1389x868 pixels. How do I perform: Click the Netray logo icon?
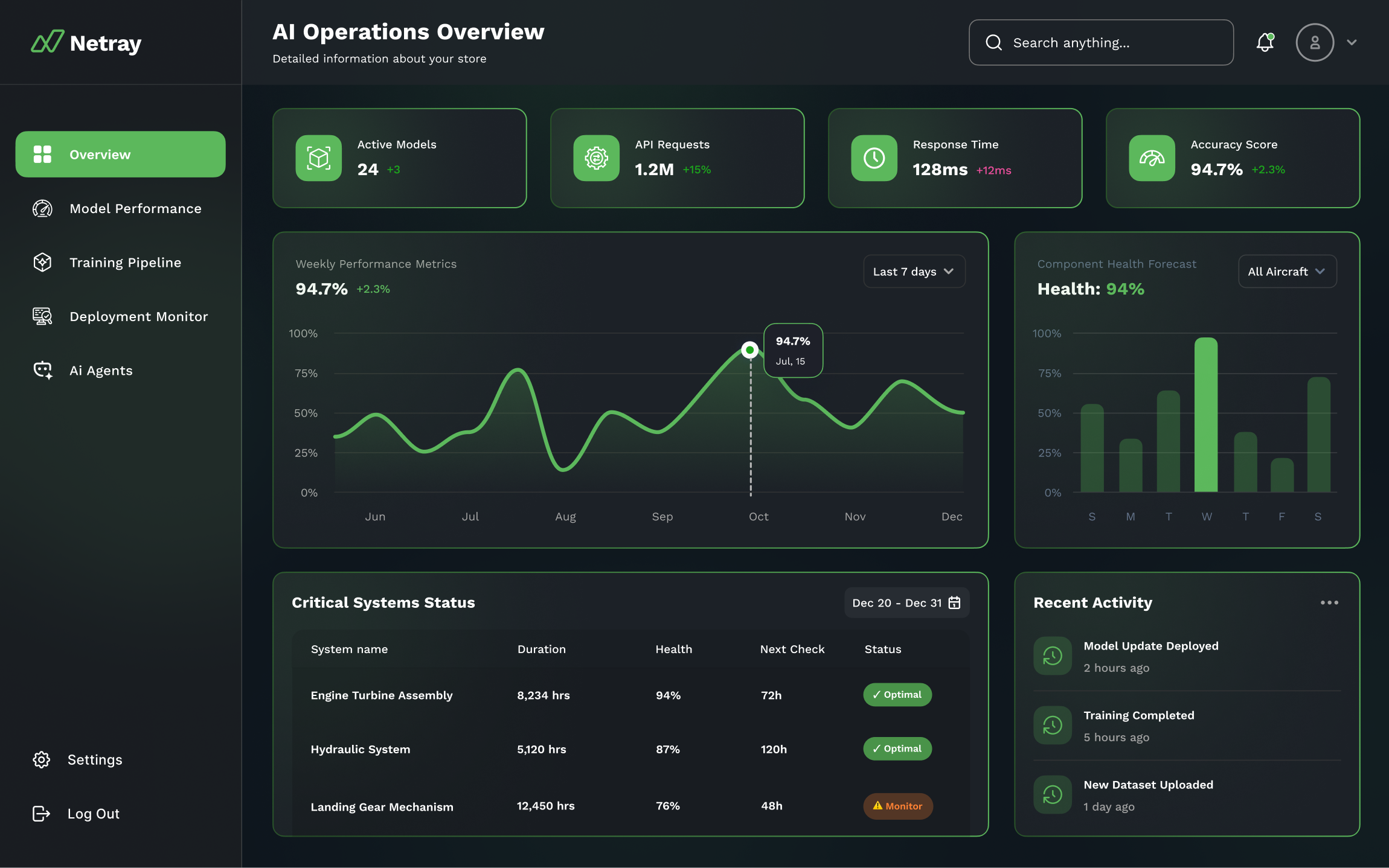click(x=47, y=42)
